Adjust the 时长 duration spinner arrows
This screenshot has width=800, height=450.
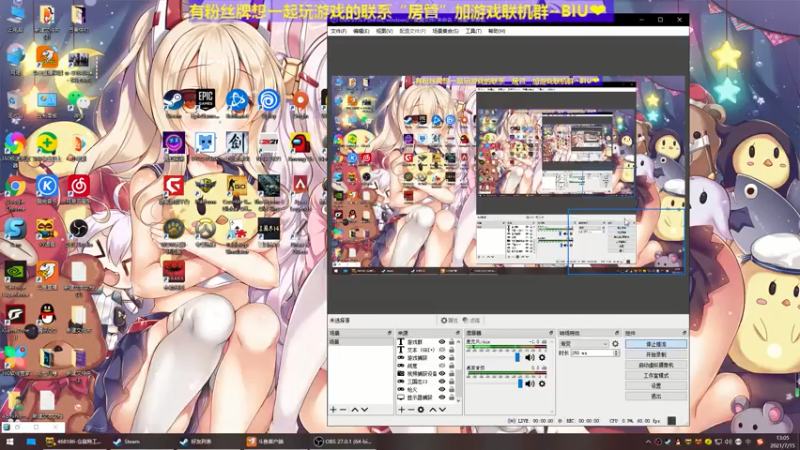tap(616, 353)
